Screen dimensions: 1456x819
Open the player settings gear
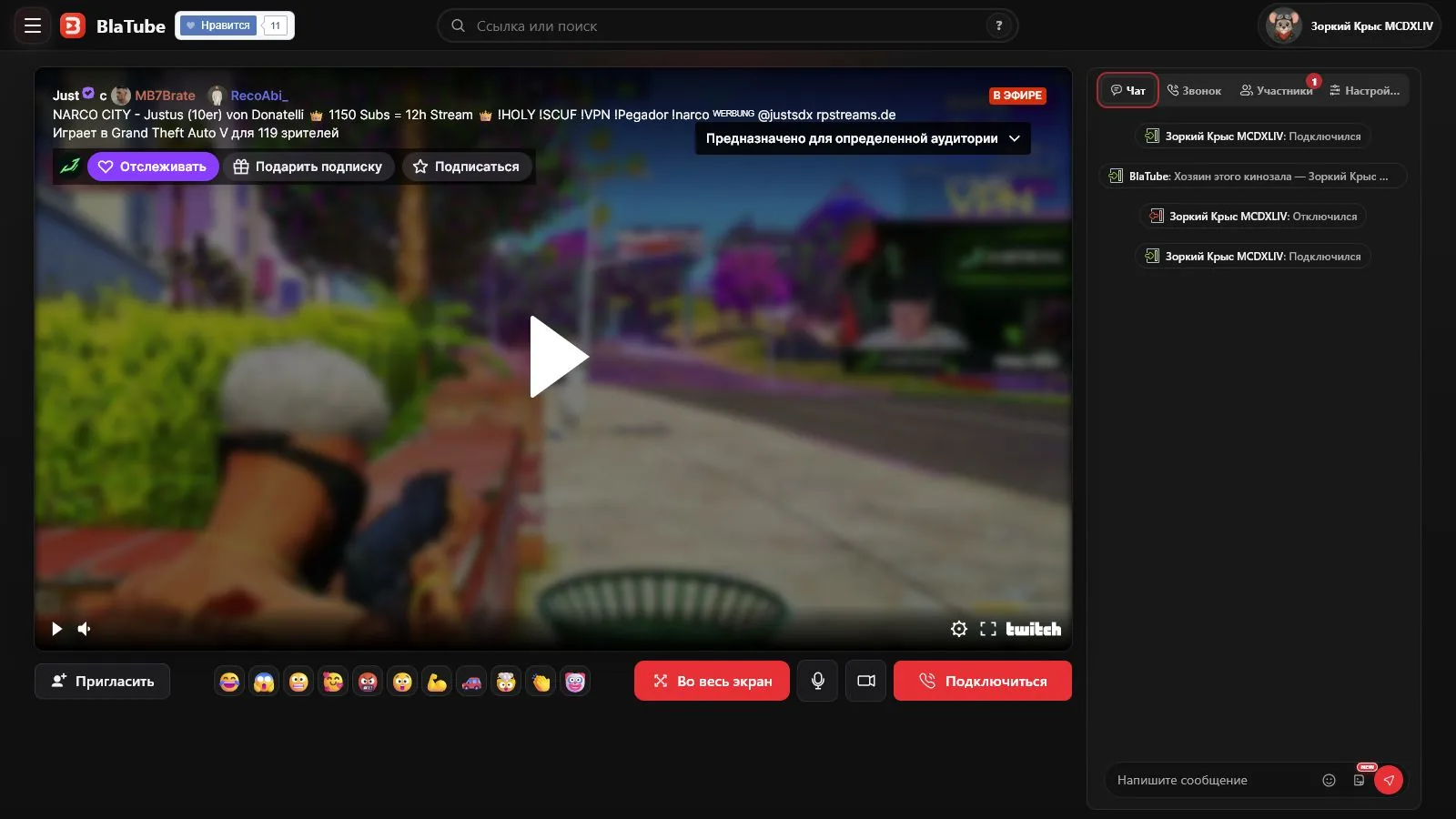[x=959, y=629]
